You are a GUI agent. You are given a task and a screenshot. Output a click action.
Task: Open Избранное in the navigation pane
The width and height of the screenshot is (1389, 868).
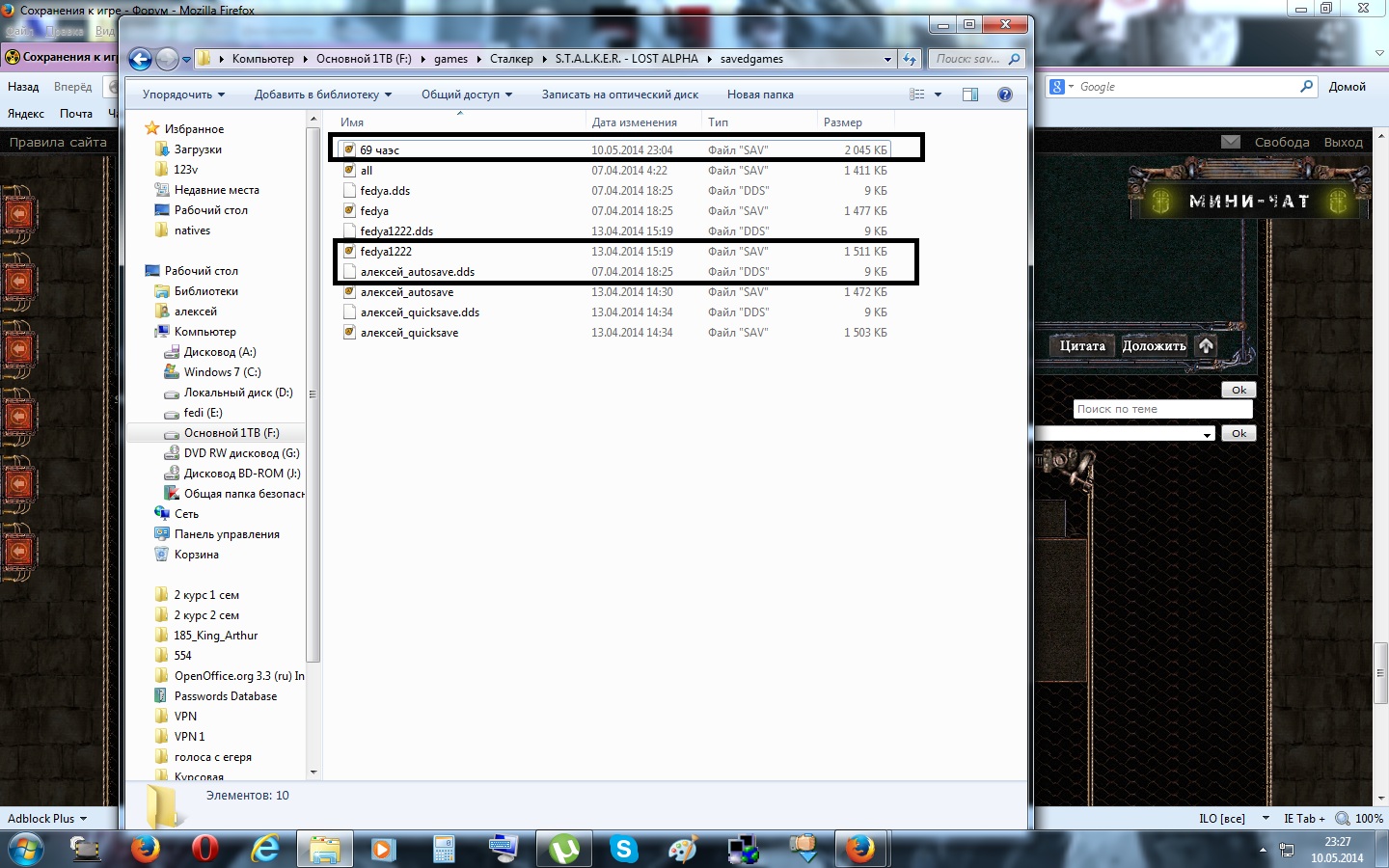[194, 129]
